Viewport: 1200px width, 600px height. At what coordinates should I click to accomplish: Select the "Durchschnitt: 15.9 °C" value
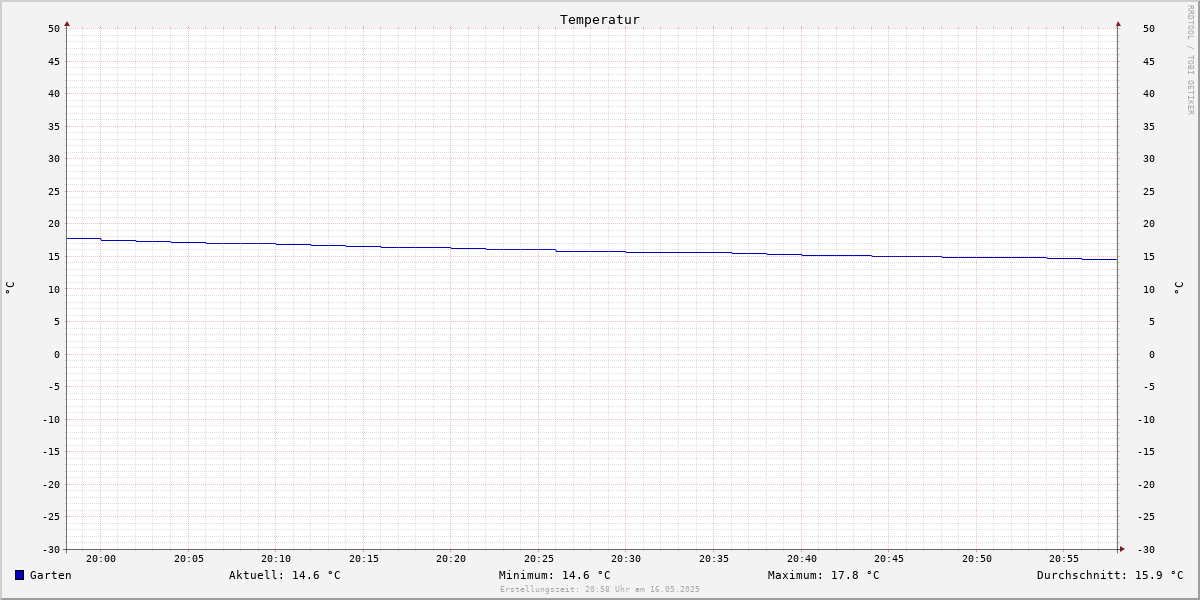point(1110,575)
